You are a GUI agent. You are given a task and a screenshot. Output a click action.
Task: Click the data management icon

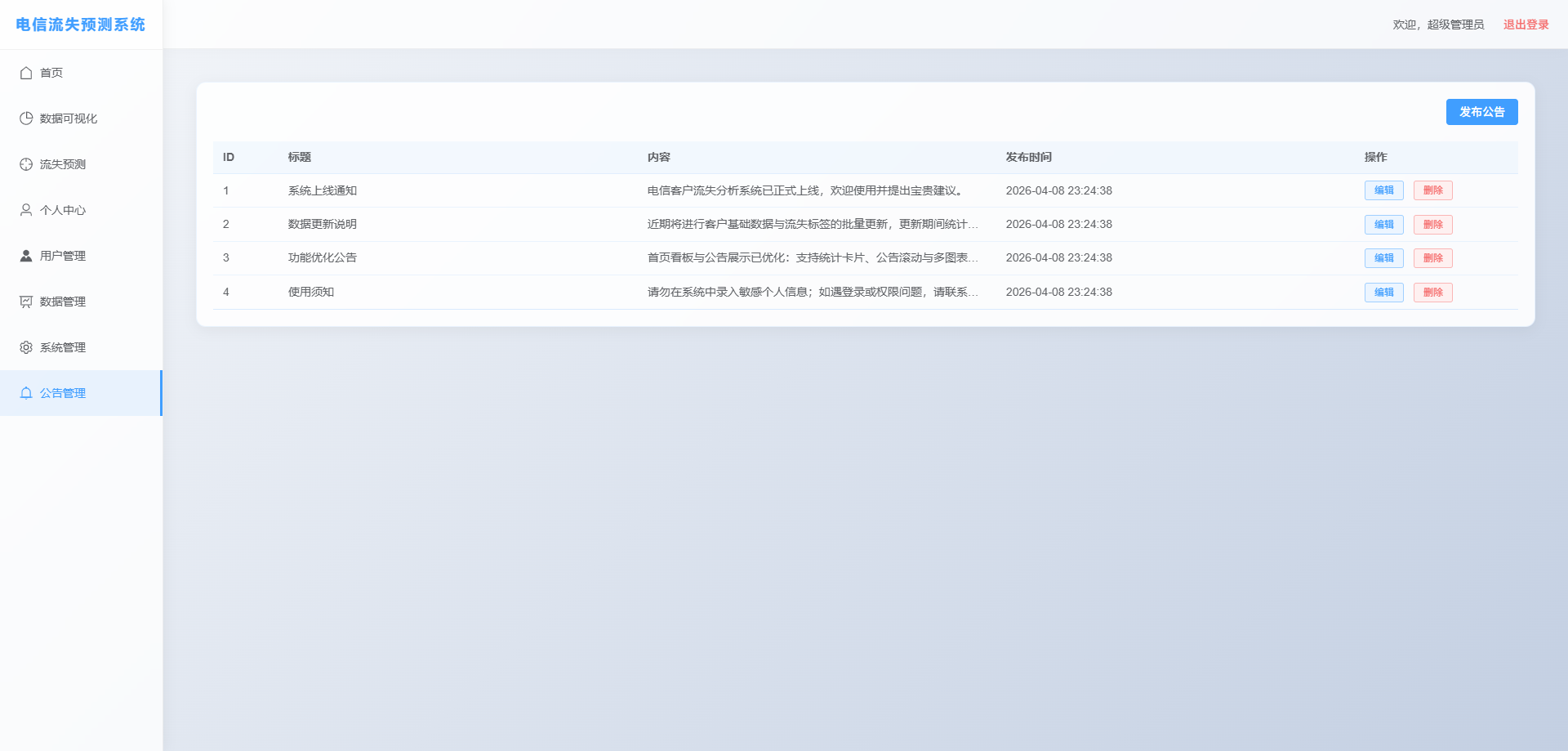pyautogui.click(x=26, y=302)
